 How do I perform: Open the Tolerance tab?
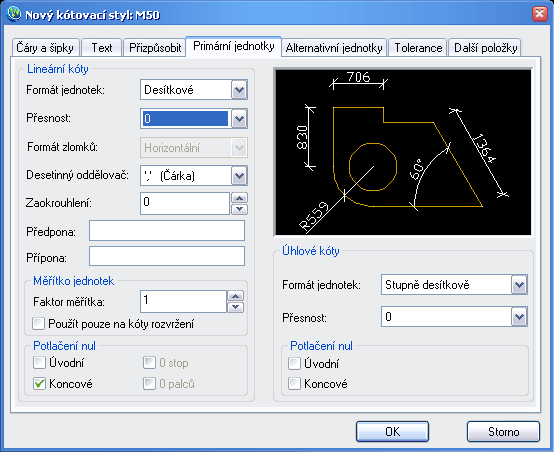pyautogui.click(x=418, y=48)
